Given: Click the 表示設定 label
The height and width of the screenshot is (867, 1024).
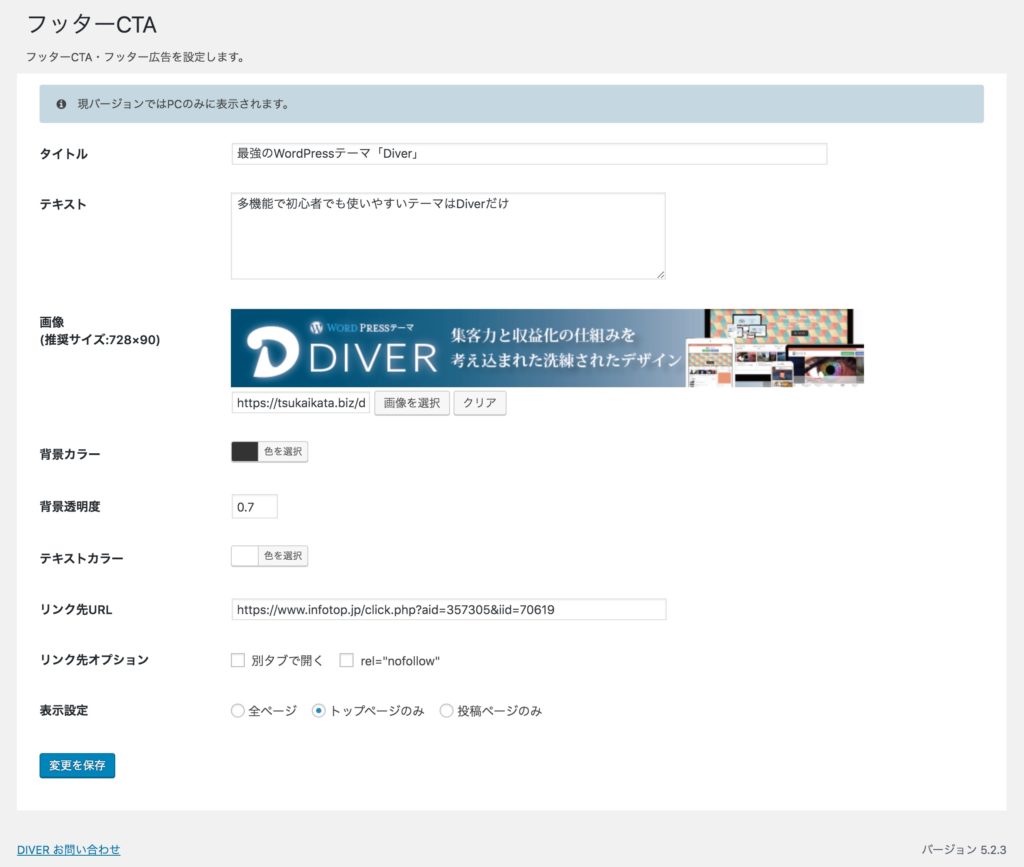Looking at the screenshot, I should tap(64, 710).
